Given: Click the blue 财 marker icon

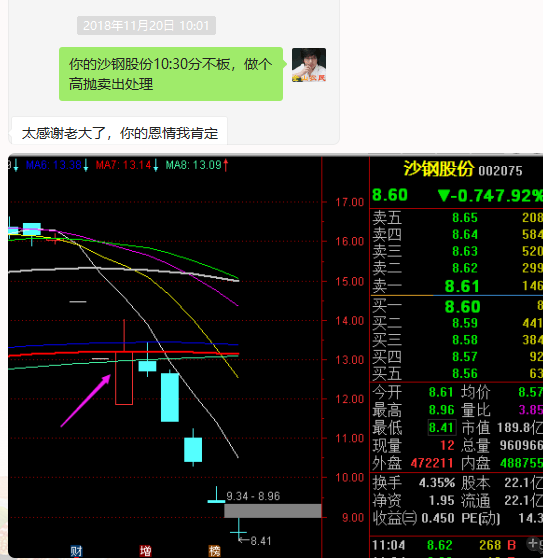Looking at the screenshot, I should [x=76, y=551].
